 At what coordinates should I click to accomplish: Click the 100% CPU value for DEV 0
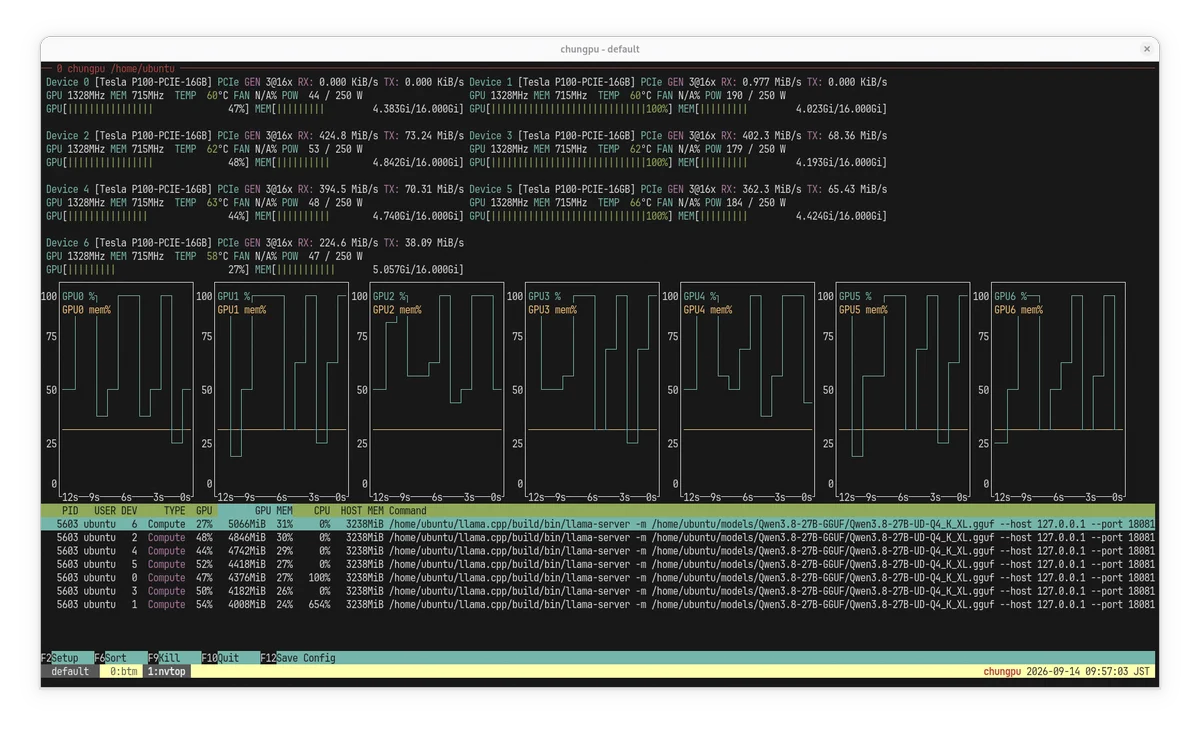click(320, 578)
